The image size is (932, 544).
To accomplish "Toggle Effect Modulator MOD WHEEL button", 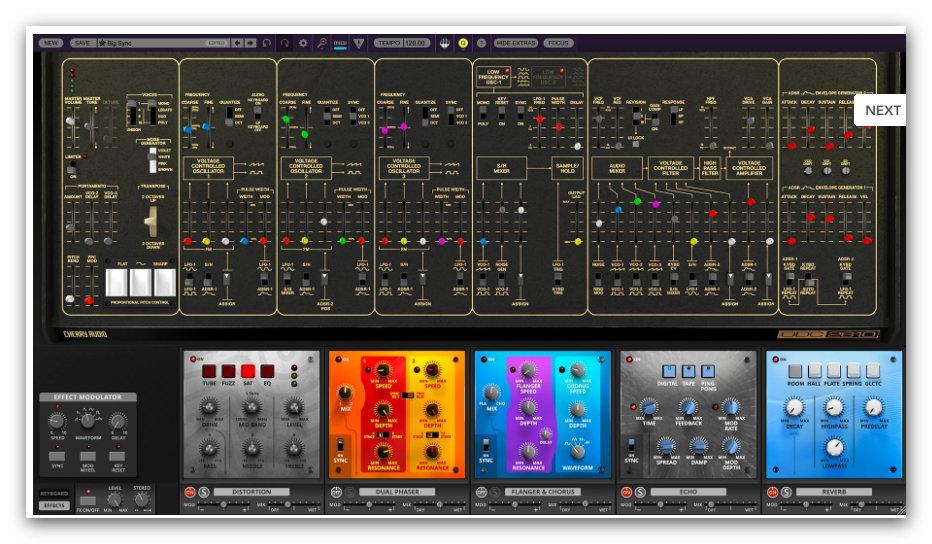I will 87,457.
